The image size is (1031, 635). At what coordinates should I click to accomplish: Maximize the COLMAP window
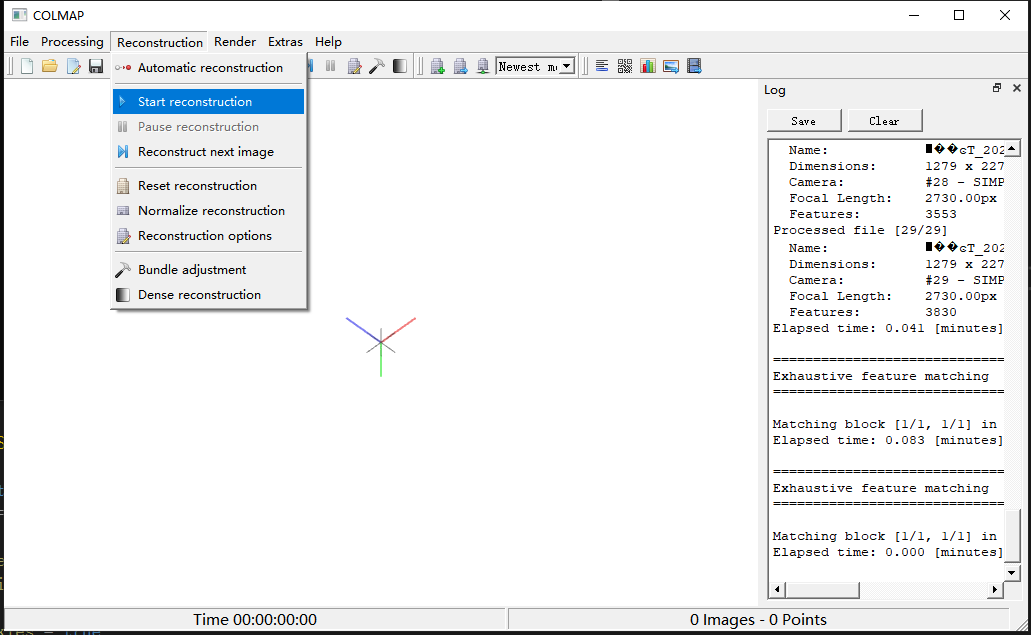[959, 15]
